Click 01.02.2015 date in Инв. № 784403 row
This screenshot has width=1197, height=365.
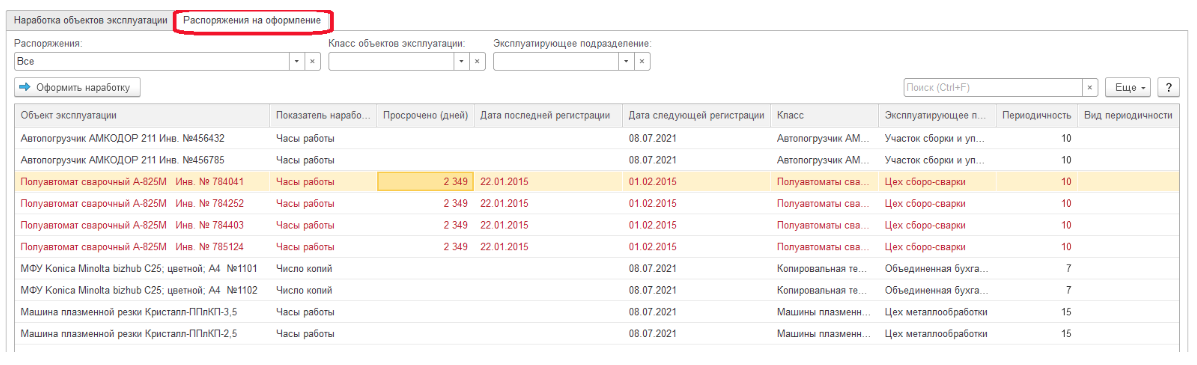653,225
